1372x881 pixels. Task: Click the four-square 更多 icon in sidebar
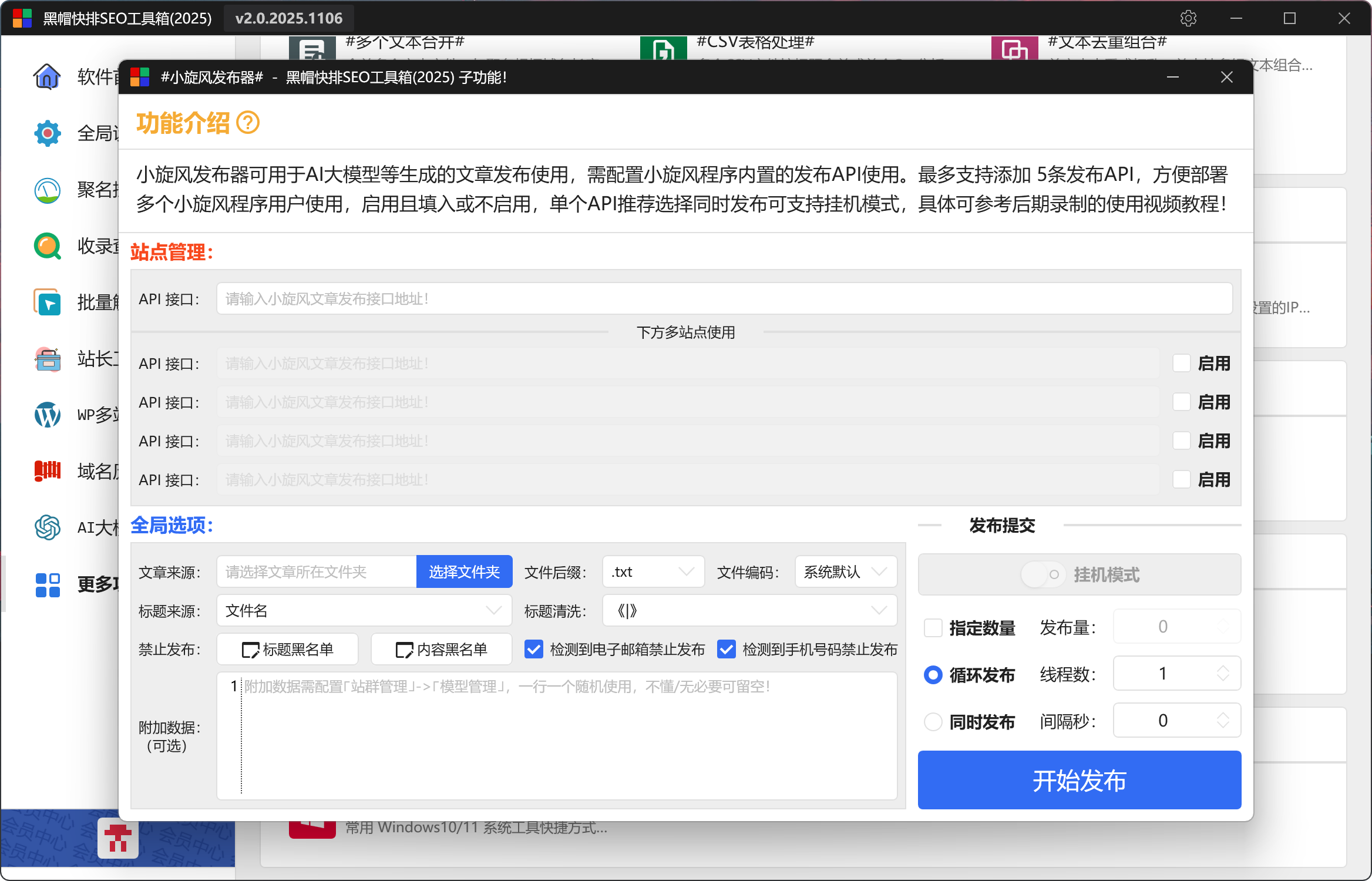pyautogui.click(x=47, y=584)
